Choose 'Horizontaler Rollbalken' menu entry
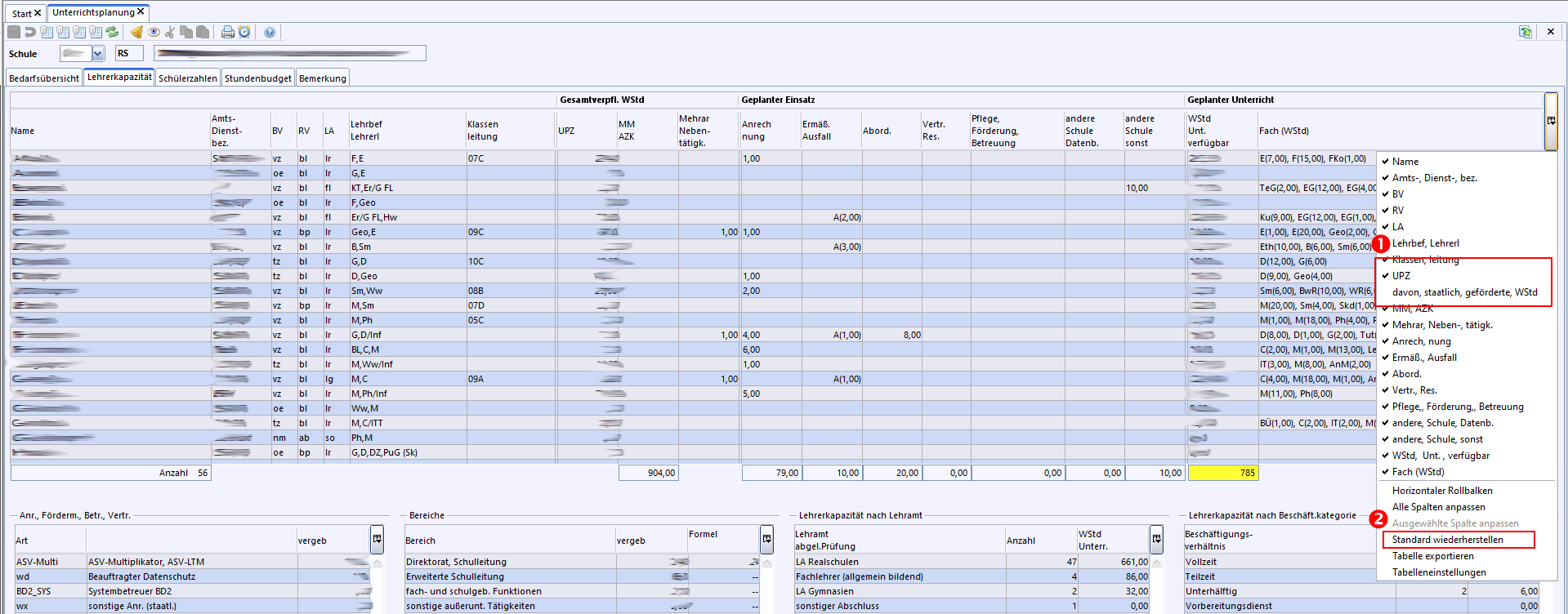 point(1442,491)
